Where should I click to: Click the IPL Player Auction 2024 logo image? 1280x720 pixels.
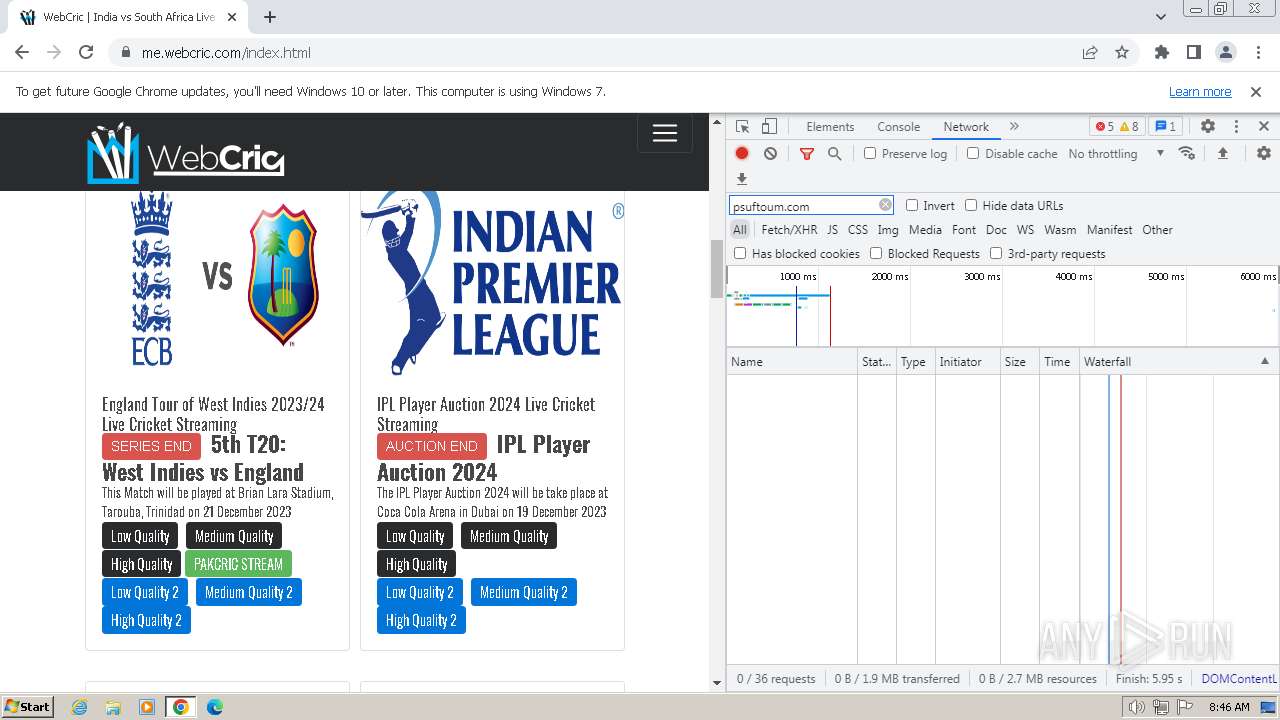(492, 283)
